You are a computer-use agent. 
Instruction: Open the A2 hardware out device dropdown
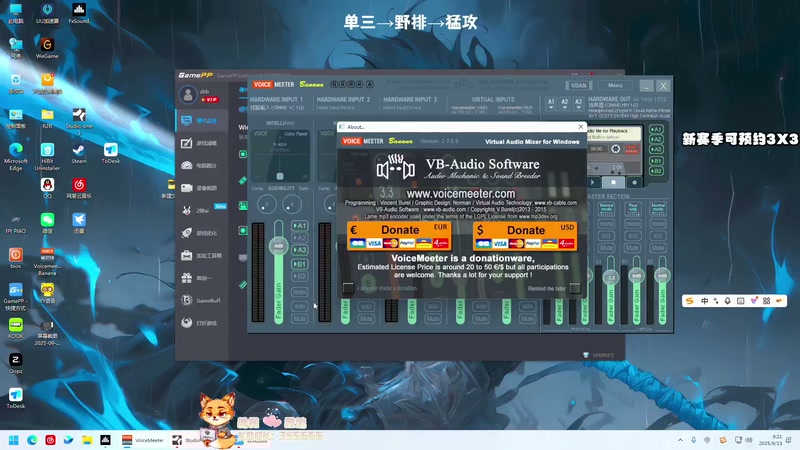[565, 104]
